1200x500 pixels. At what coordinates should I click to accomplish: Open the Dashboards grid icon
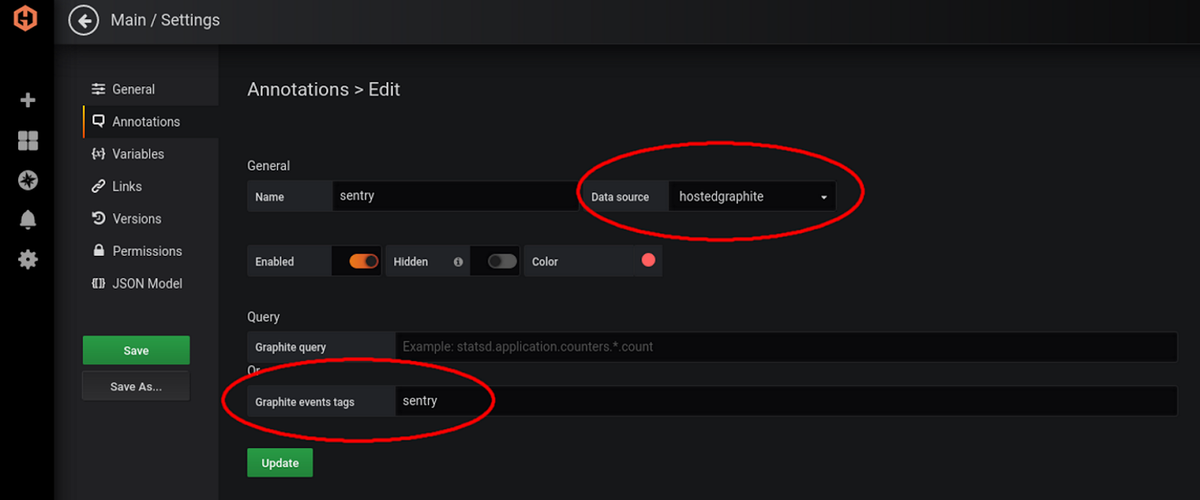tap(28, 140)
